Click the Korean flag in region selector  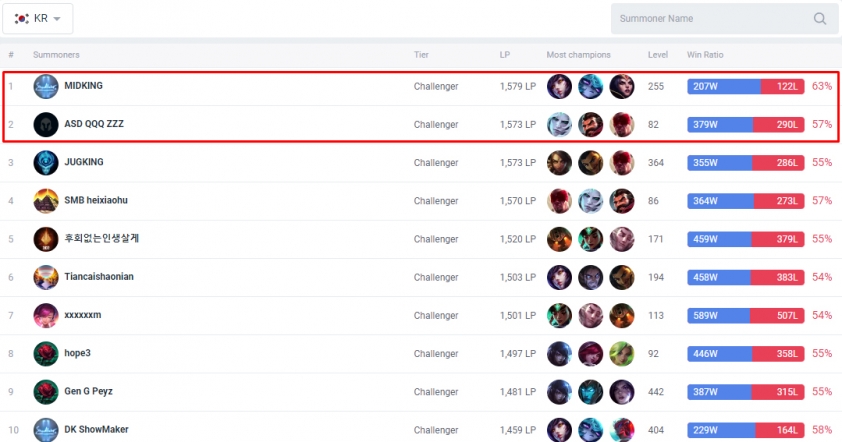21,18
